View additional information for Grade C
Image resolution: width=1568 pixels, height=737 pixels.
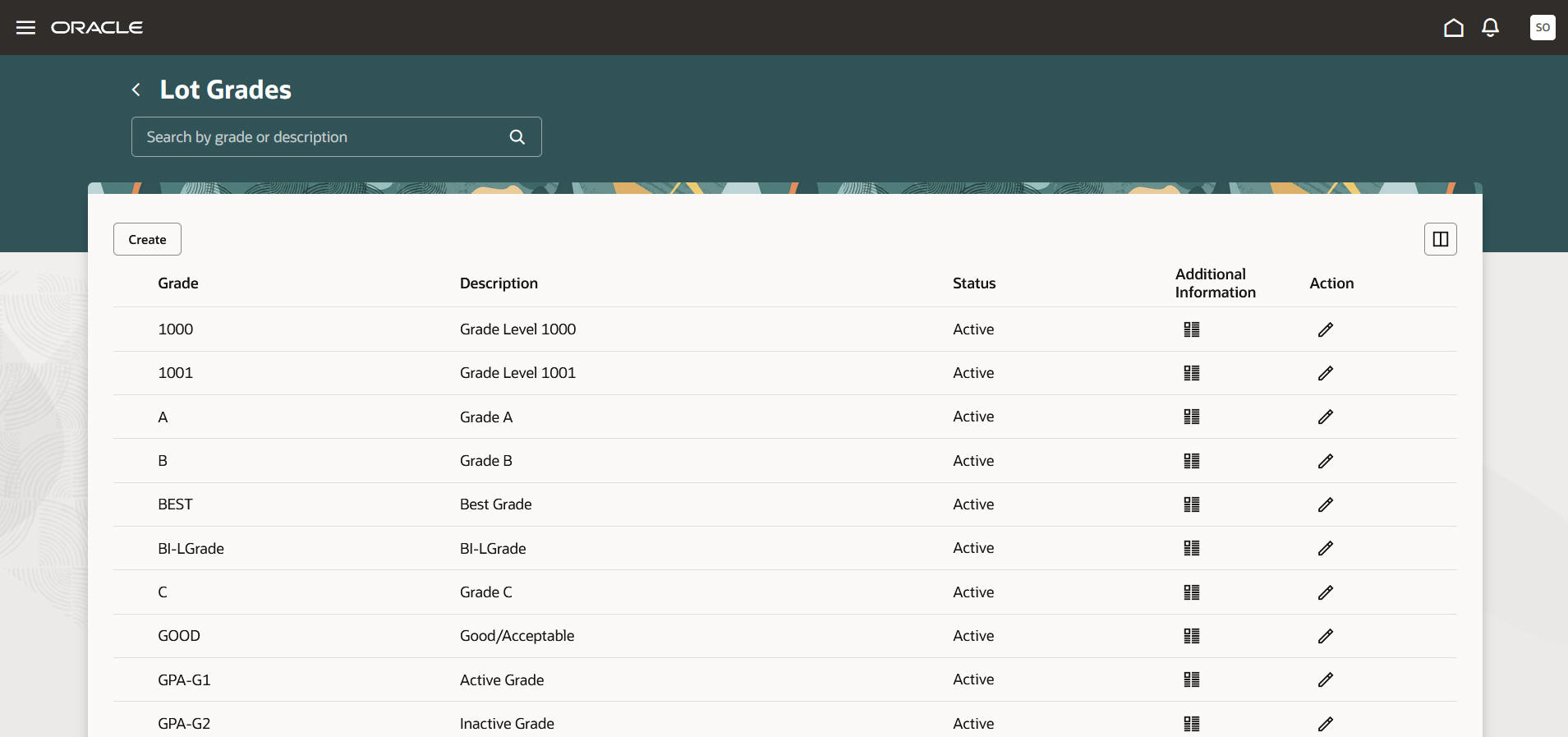pyautogui.click(x=1192, y=592)
